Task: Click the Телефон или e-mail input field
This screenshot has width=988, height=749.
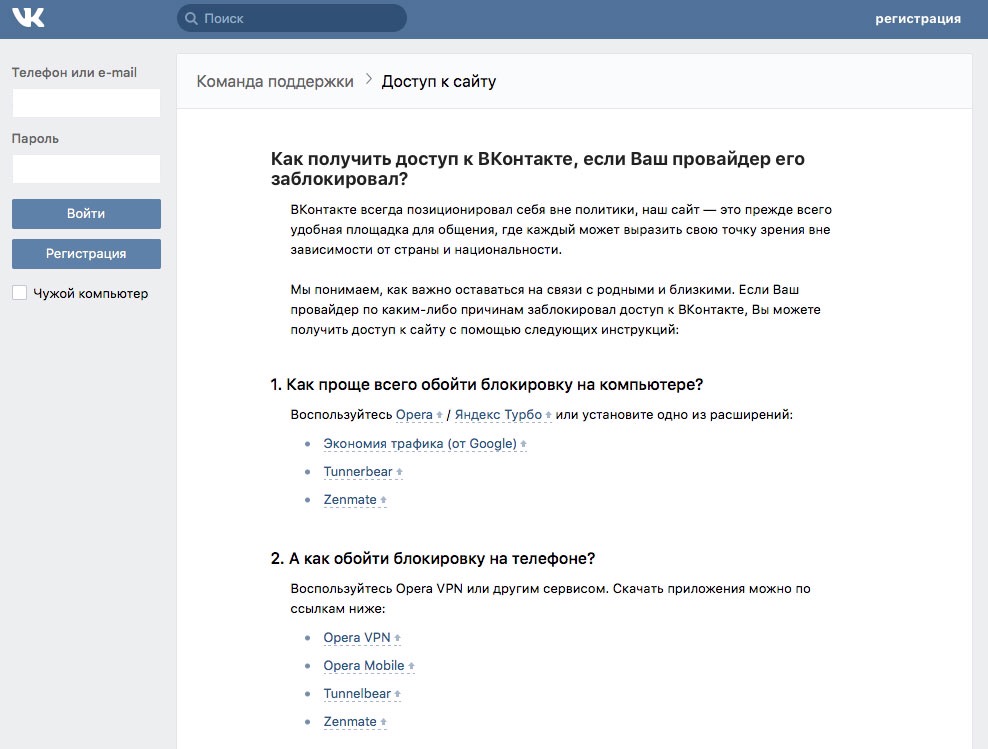Action: click(x=86, y=103)
